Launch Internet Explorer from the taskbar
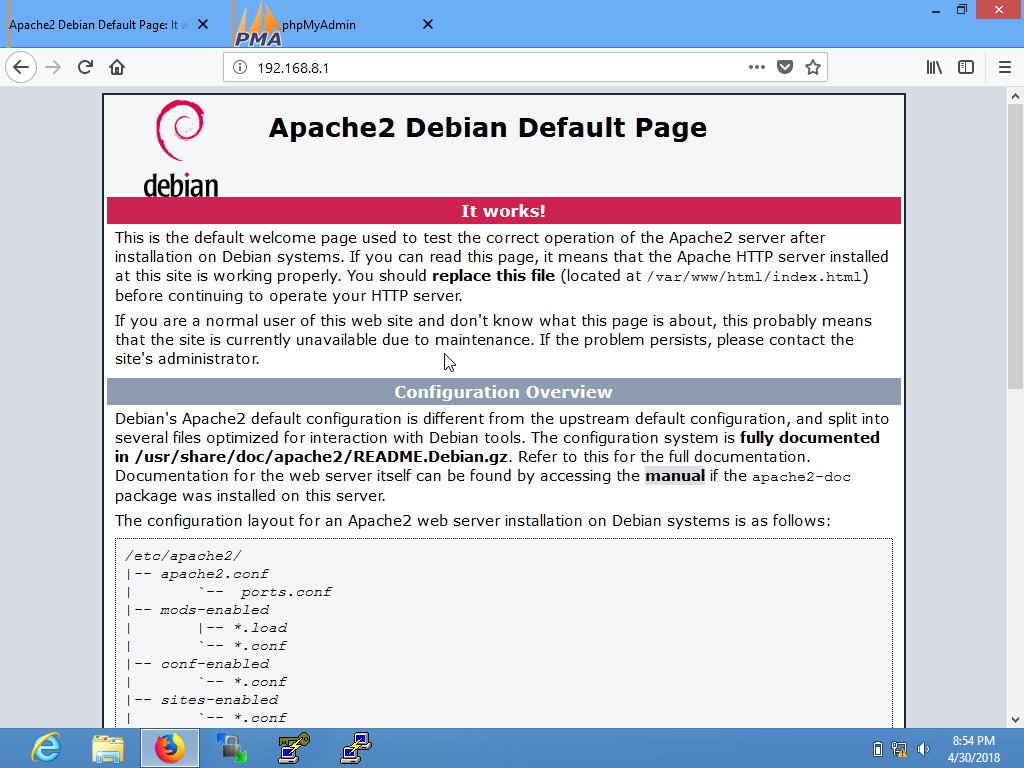 [x=46, y=748]
